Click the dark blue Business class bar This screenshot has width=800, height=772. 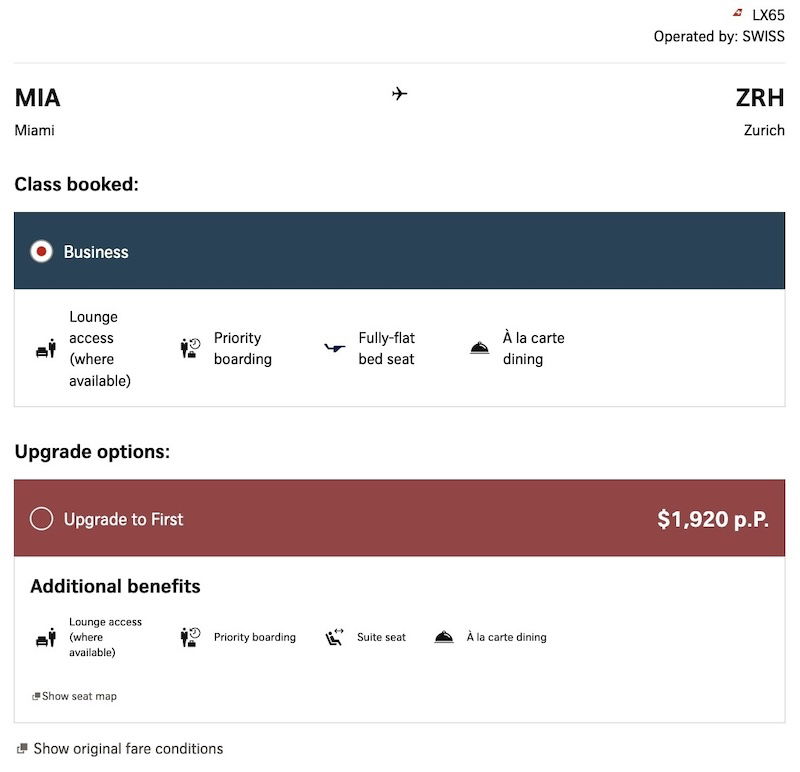tap(400, 251)
